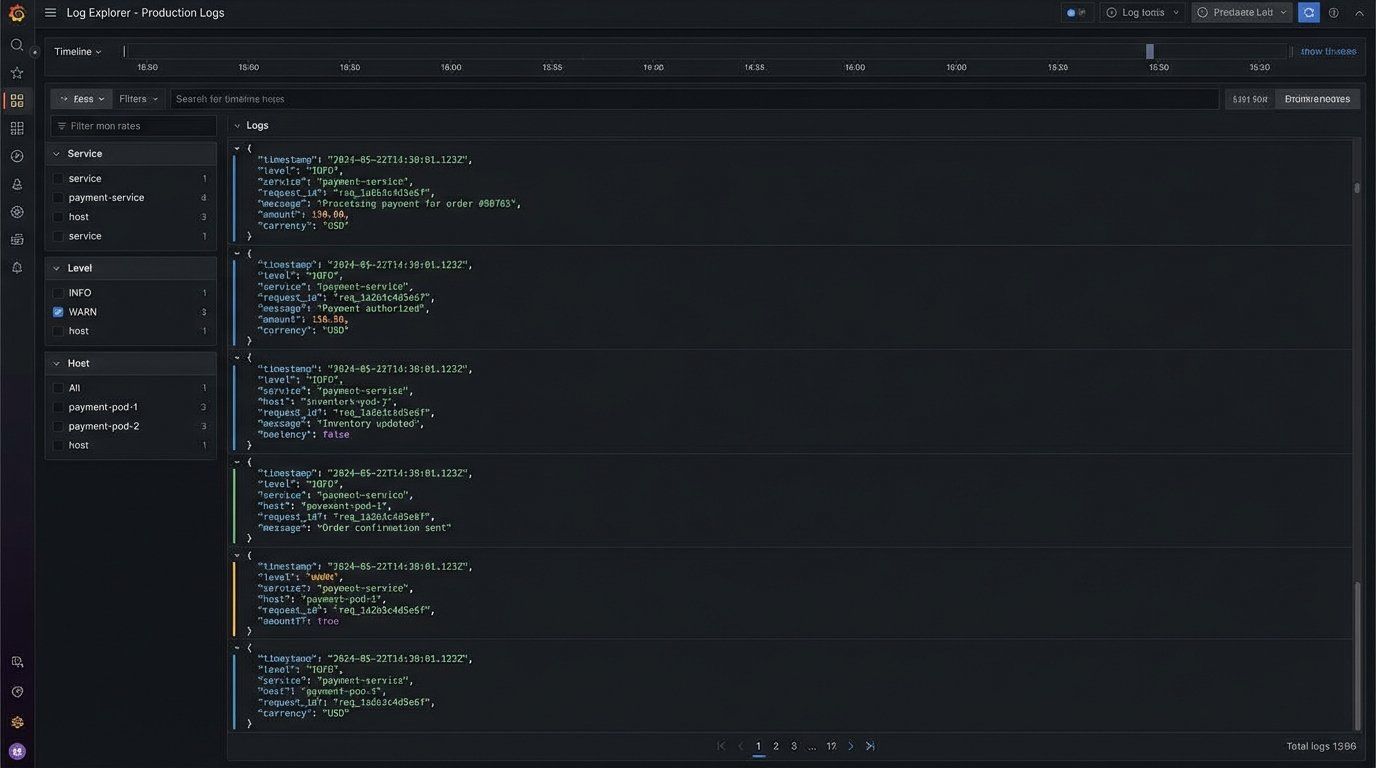Open the hamburger navigation menu
The width and height of the screenshot is (1376, 768).
pos(49,12)
